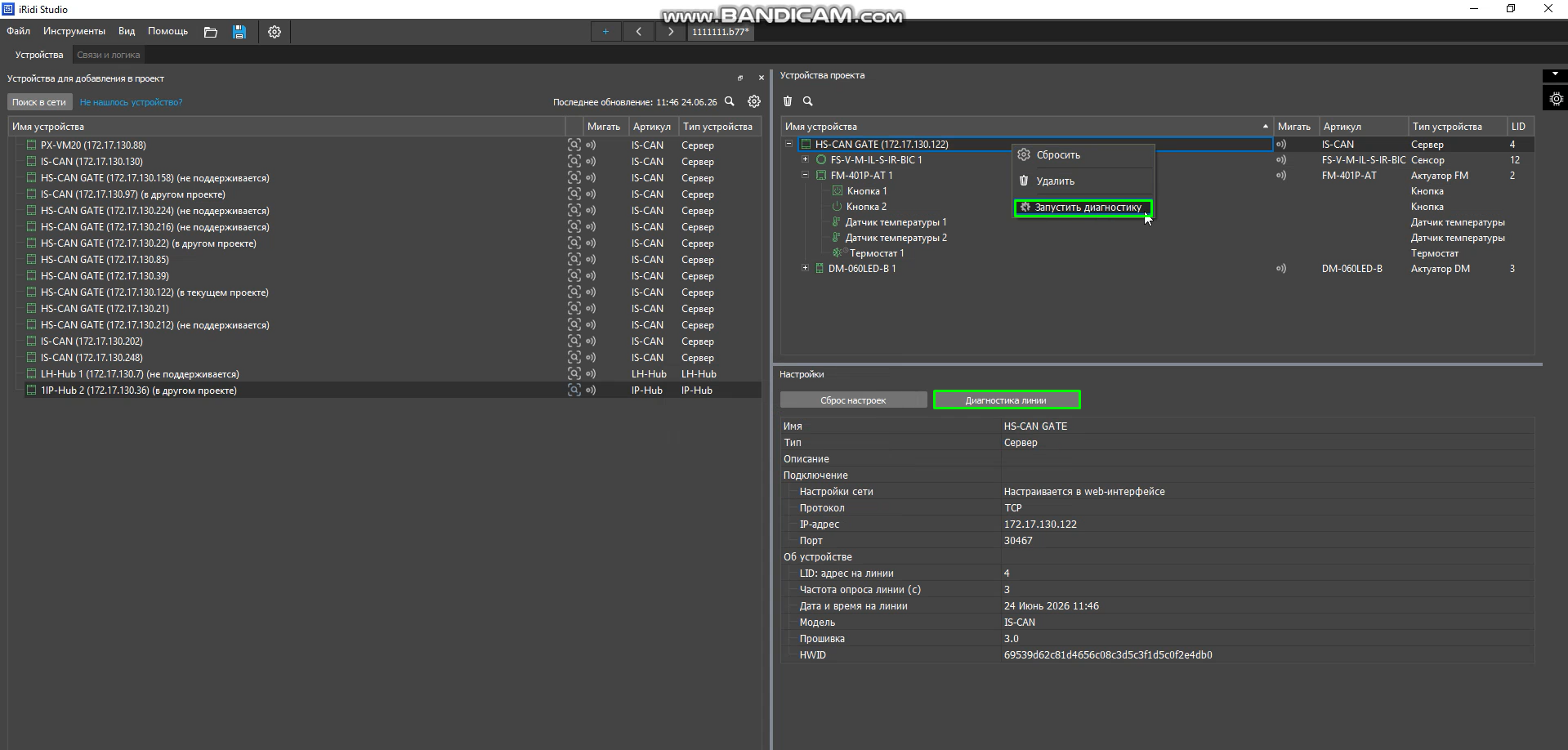The image size is (1568, 750).
Task: Blink the FM-401P-AT 1 project device
Action: [x=1281, y=176]
